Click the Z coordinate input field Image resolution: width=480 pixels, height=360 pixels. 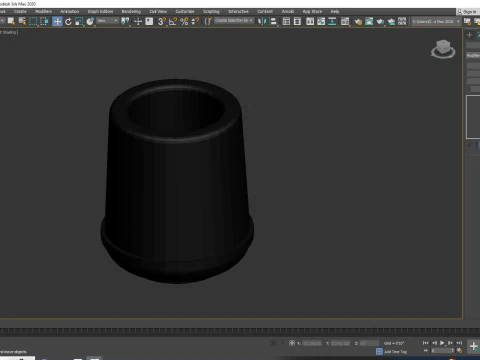(x=369, y=343)
